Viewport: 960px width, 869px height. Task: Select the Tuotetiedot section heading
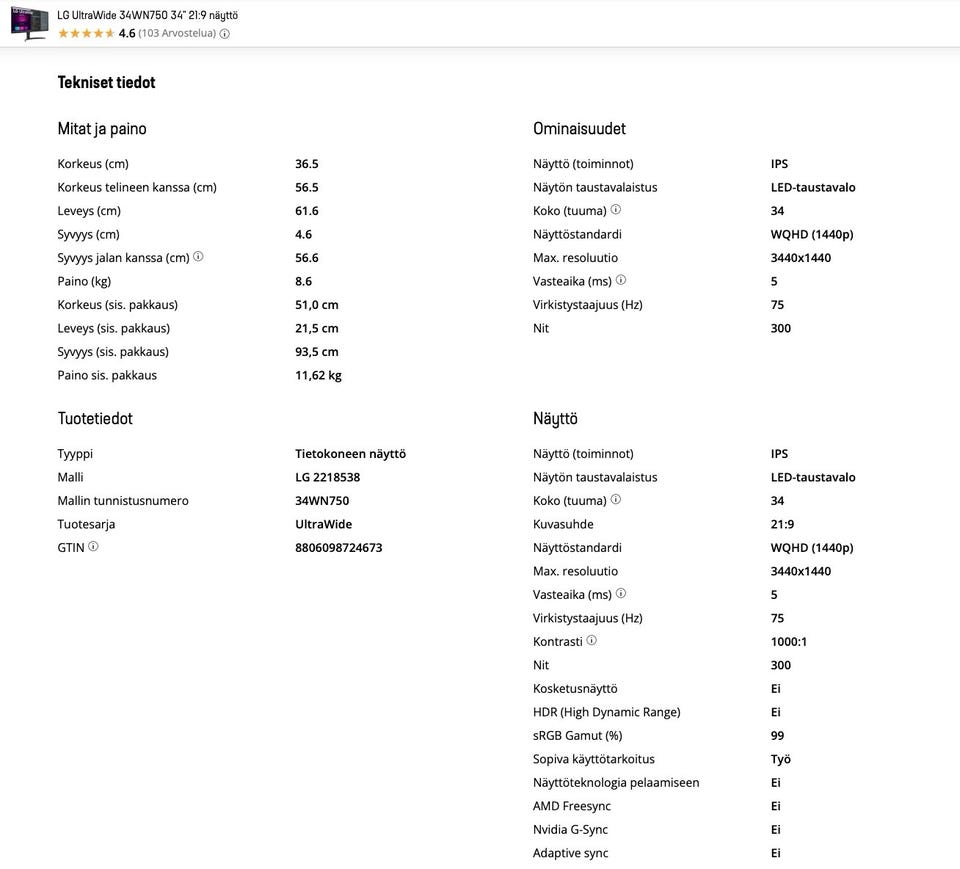[x=95, y=419]
